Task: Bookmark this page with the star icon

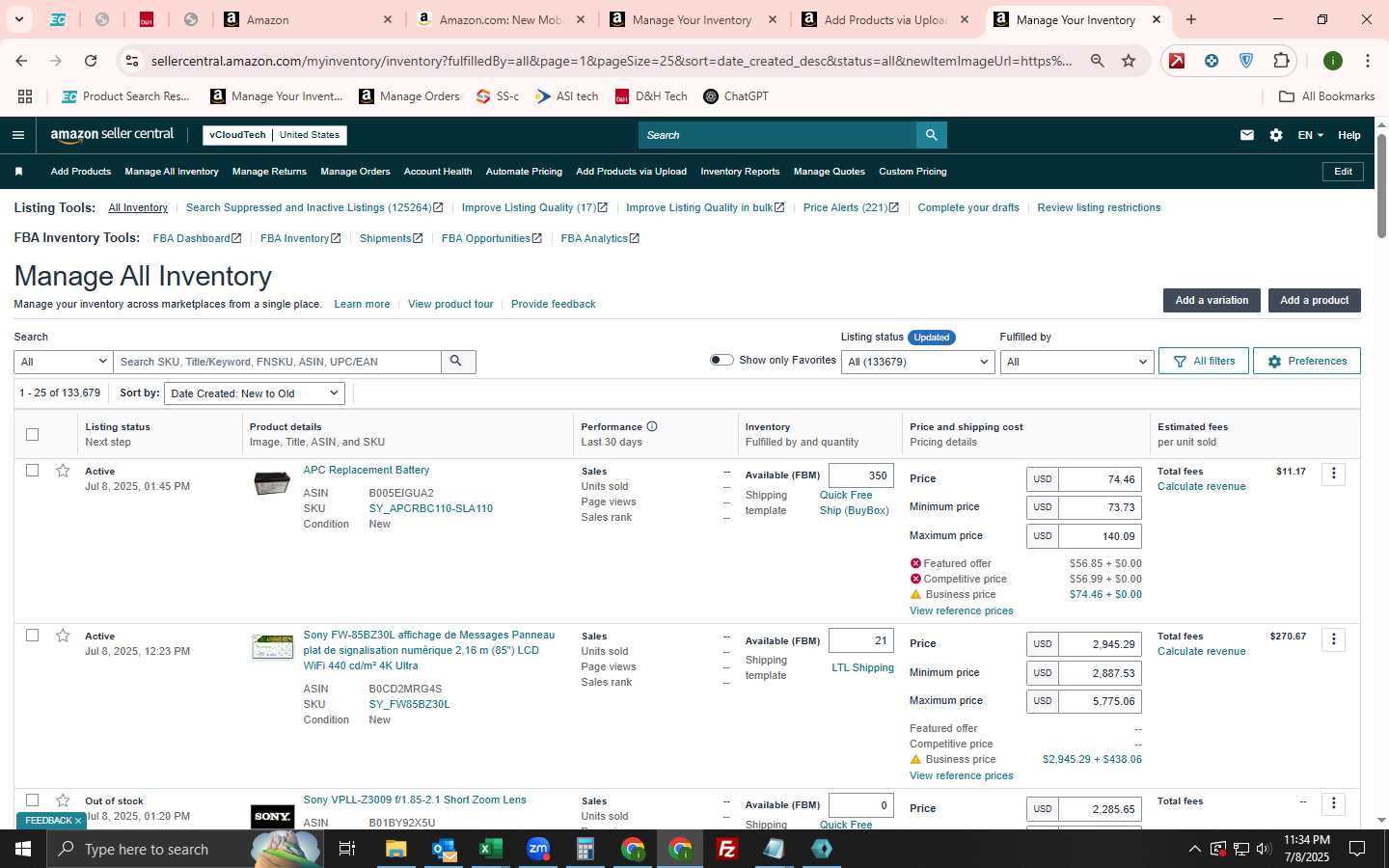Action: (1129, 61)
